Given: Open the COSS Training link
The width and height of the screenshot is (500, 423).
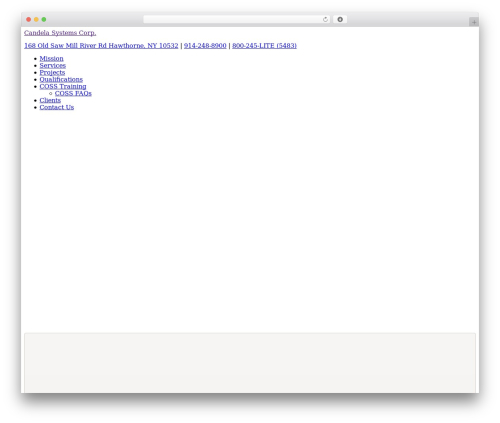Looking at the screenshot, I should (x=63, y=86).
